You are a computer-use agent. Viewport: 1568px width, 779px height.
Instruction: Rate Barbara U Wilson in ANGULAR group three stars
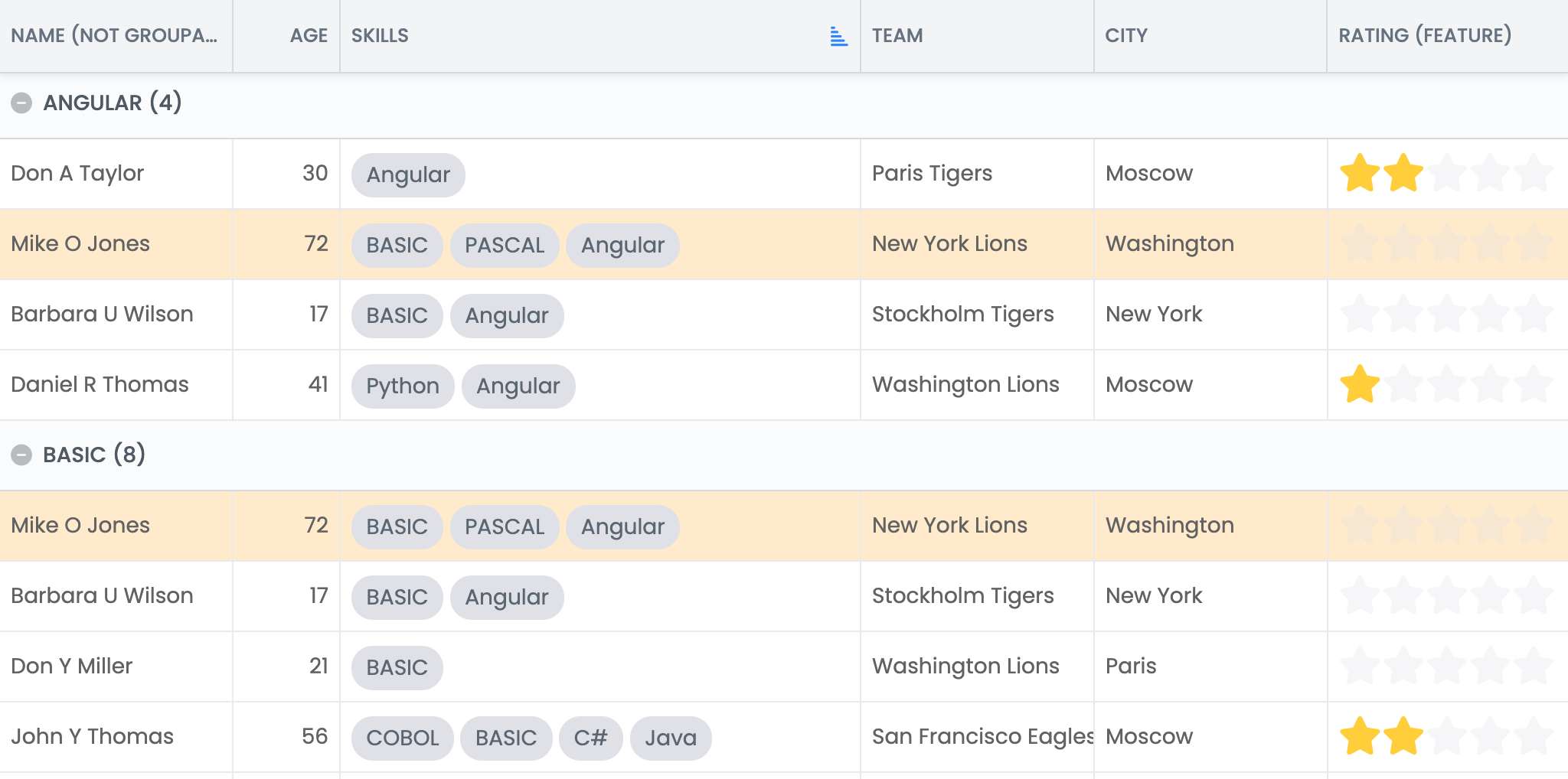(x=1447, y=314)
